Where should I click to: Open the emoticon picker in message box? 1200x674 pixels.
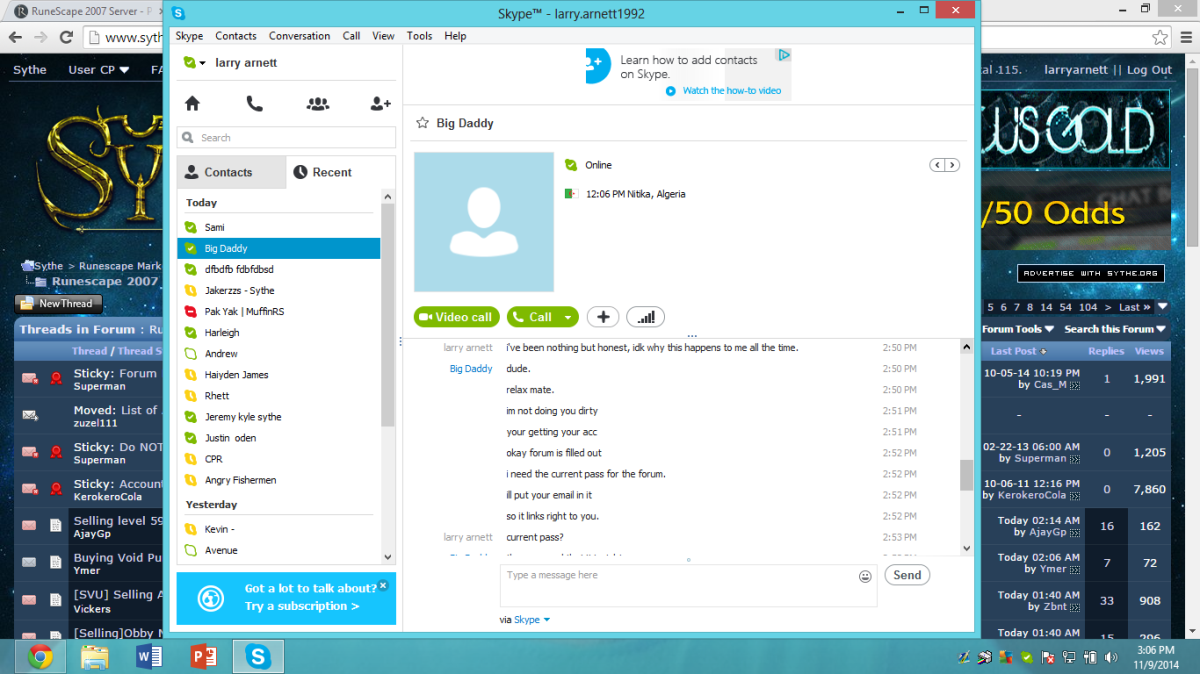(x=865, y=576)
